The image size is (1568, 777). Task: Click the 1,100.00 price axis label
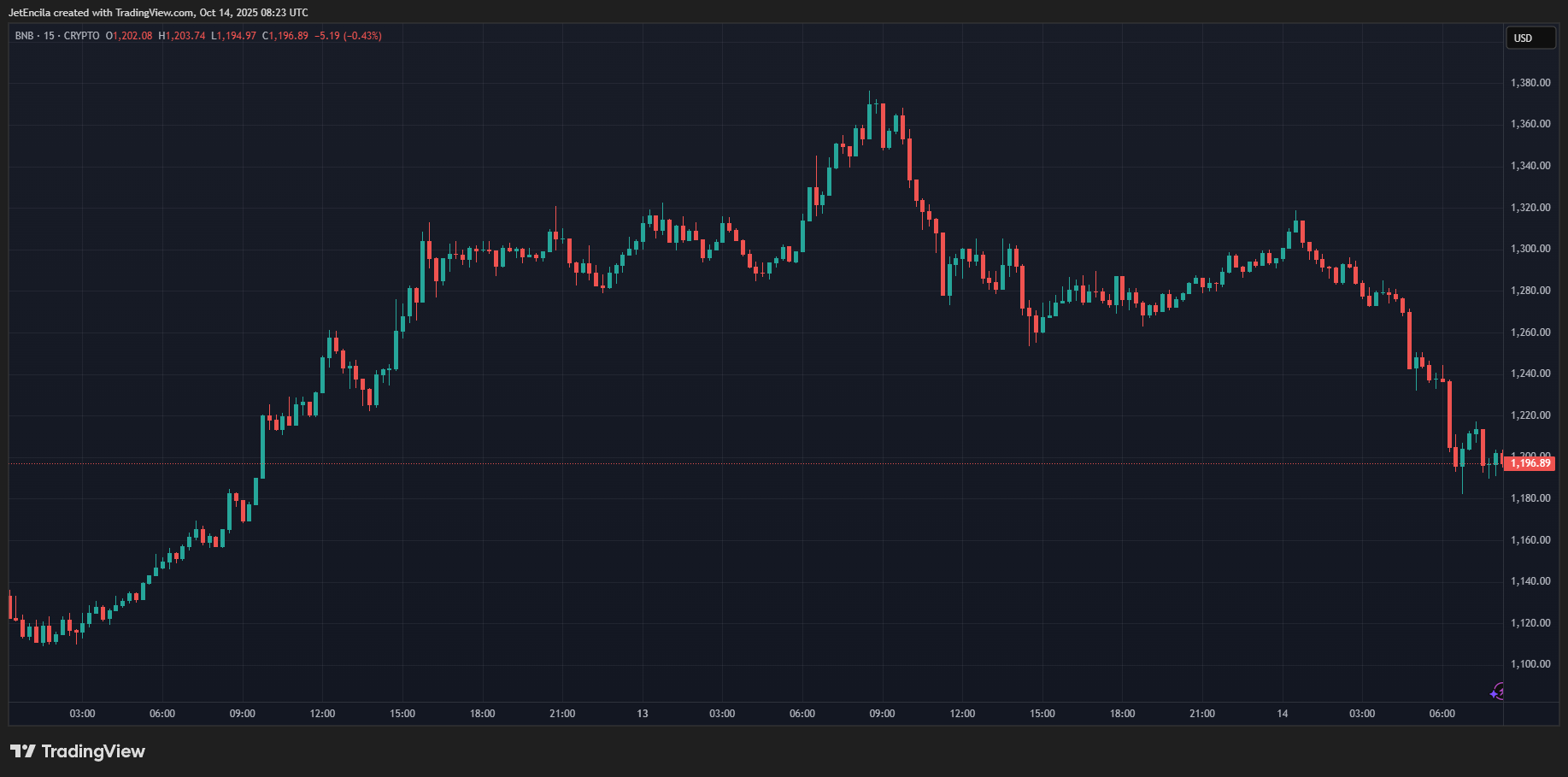tap(1530, 664)
